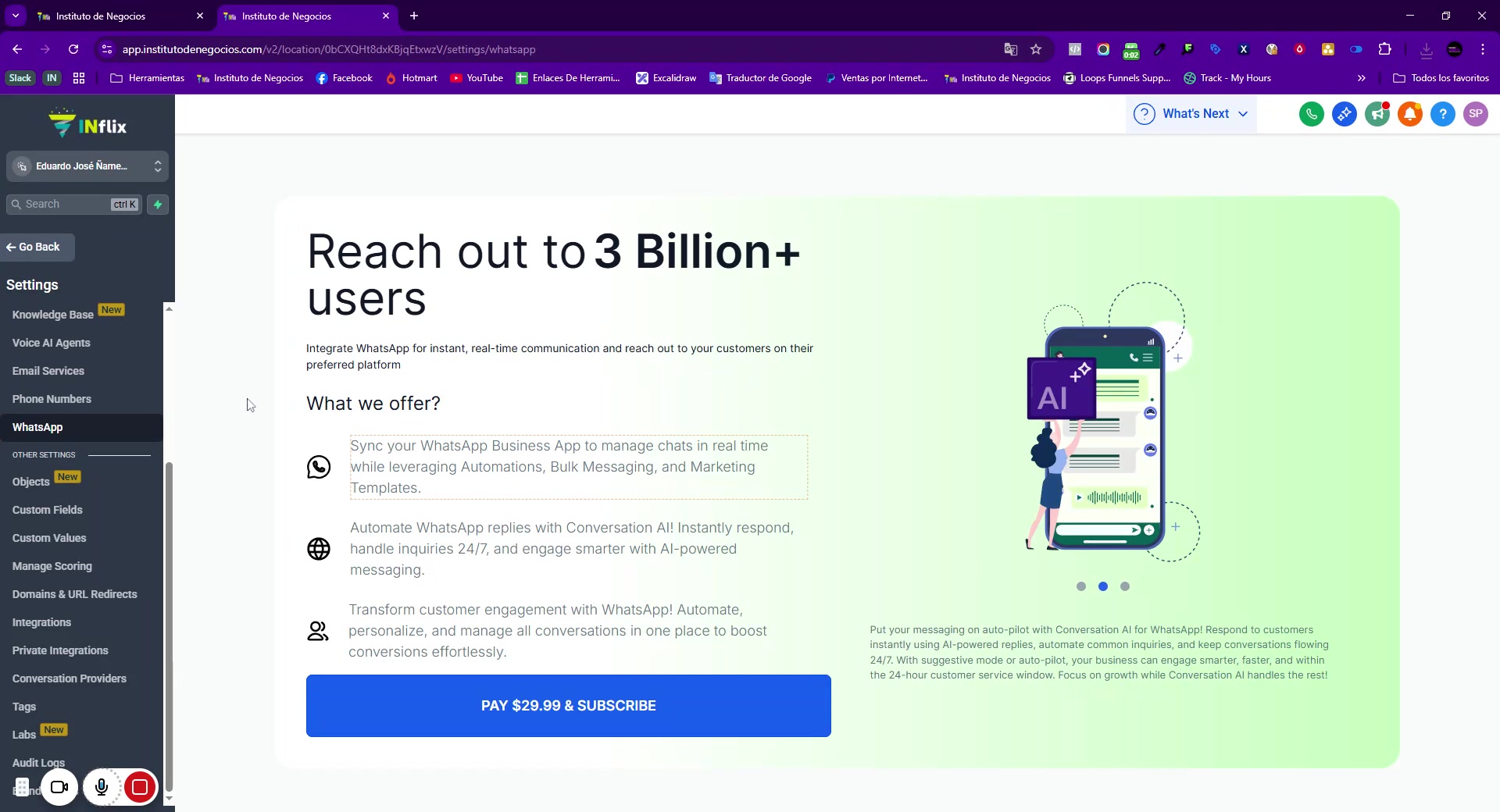This screenshot has width=1500, height=812.
Task: Toggle the recorder microphone icon
Action: (x=102, y=787)
